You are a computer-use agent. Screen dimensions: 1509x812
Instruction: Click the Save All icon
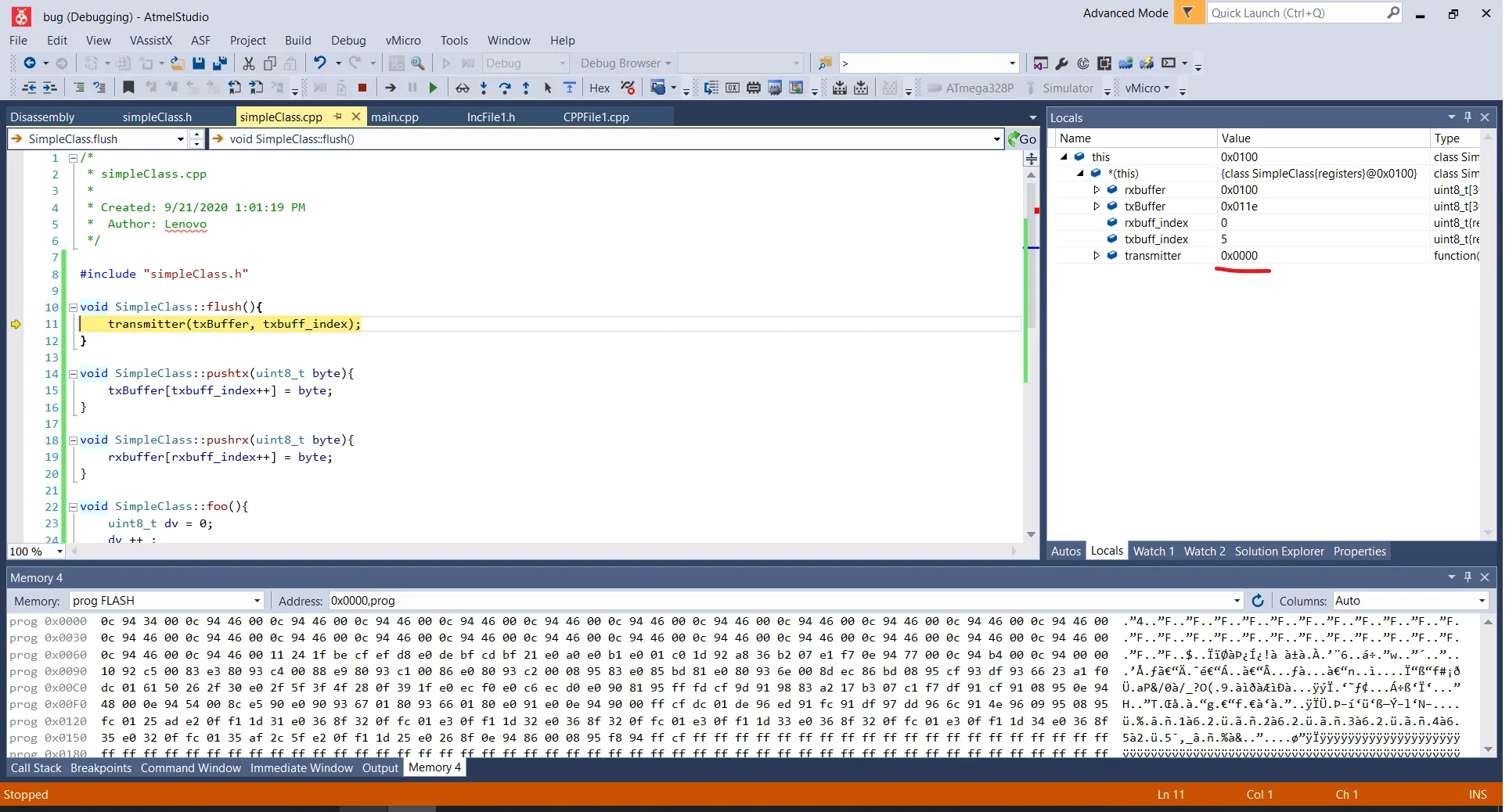pos(220,63)
